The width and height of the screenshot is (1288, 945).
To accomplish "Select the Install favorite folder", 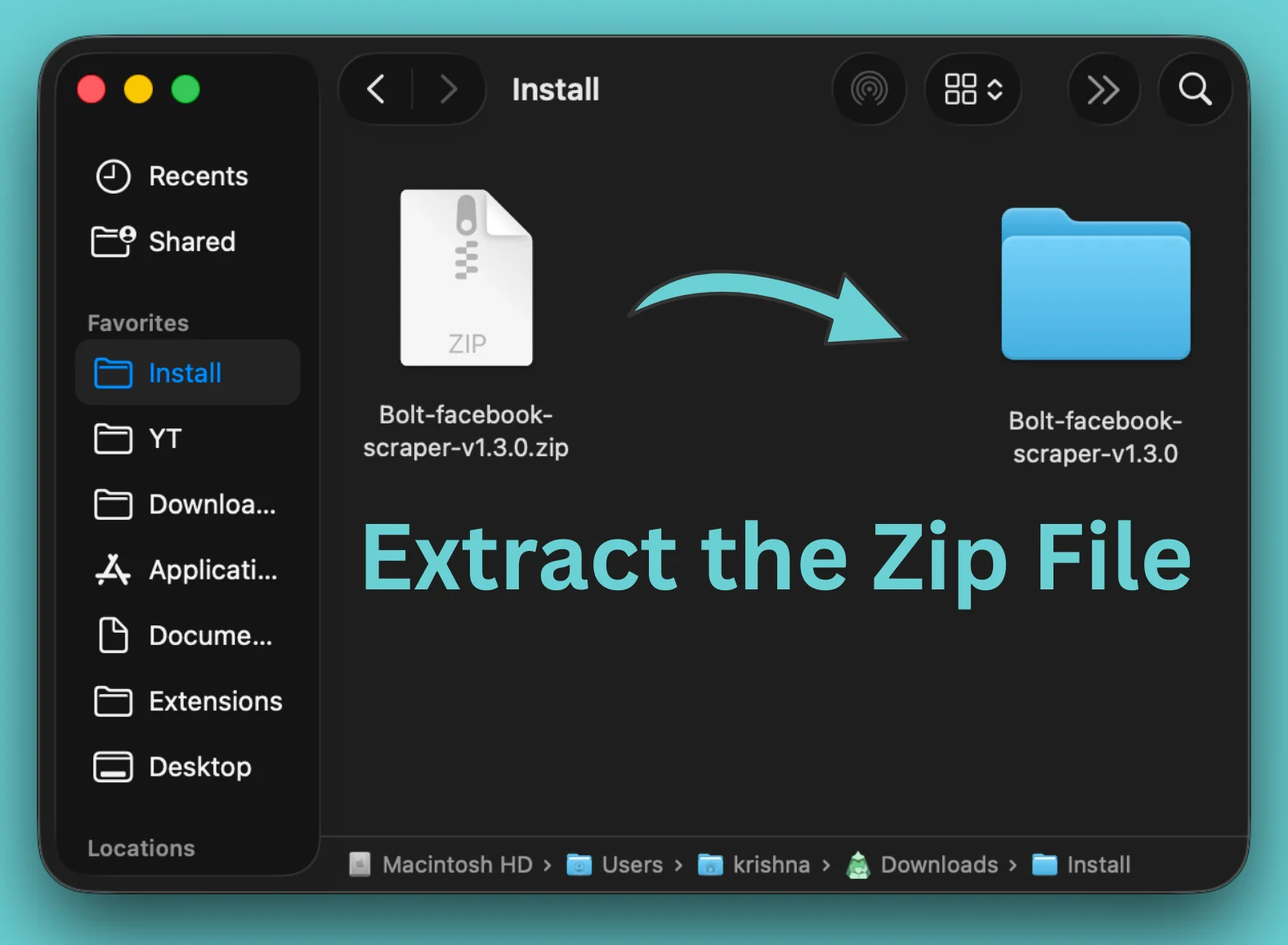I will point(188,373).
